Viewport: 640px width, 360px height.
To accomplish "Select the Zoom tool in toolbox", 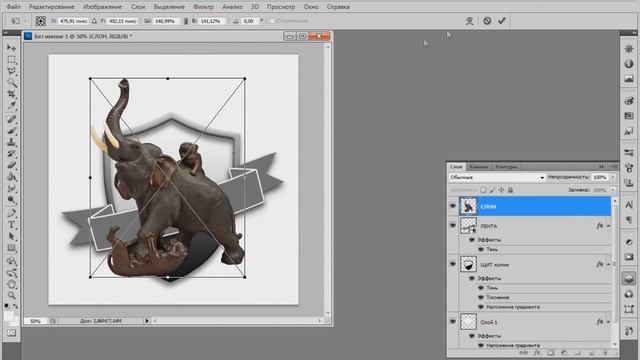I will click(x=11, y=295).
